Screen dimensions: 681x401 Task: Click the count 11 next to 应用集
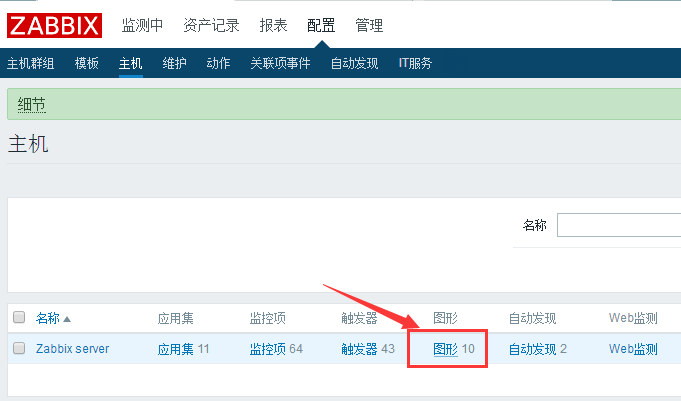click(203, 349)
